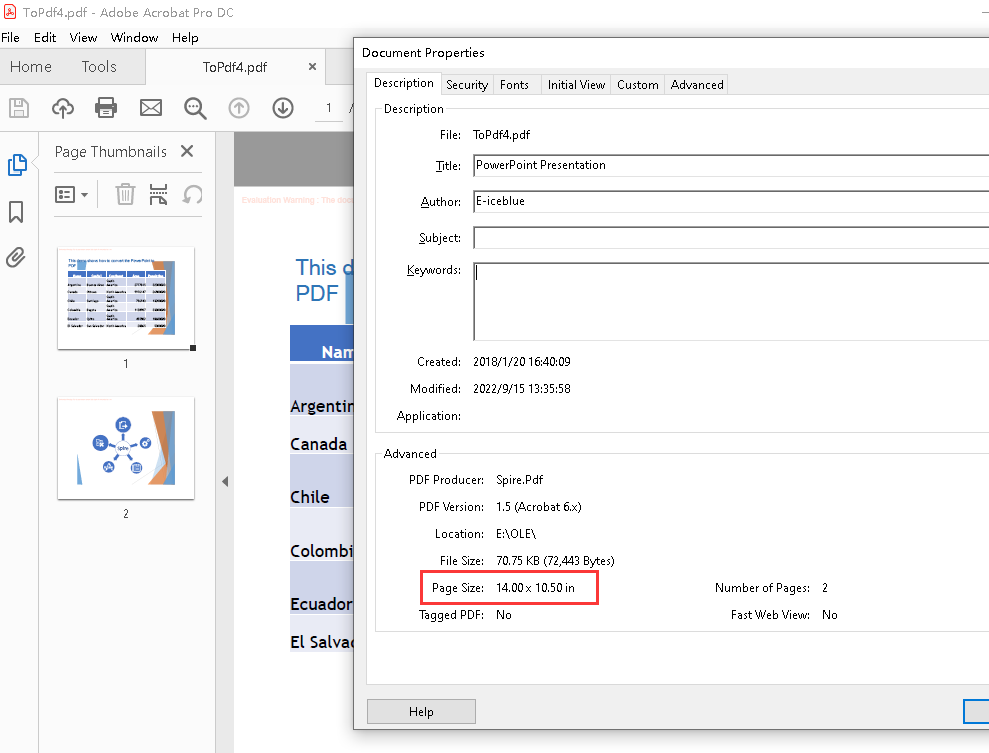The width and height of the screenshot is (989, 753).
Task: Switch to the Security tab
Action: pyautogui.click(x=467, y=84)
